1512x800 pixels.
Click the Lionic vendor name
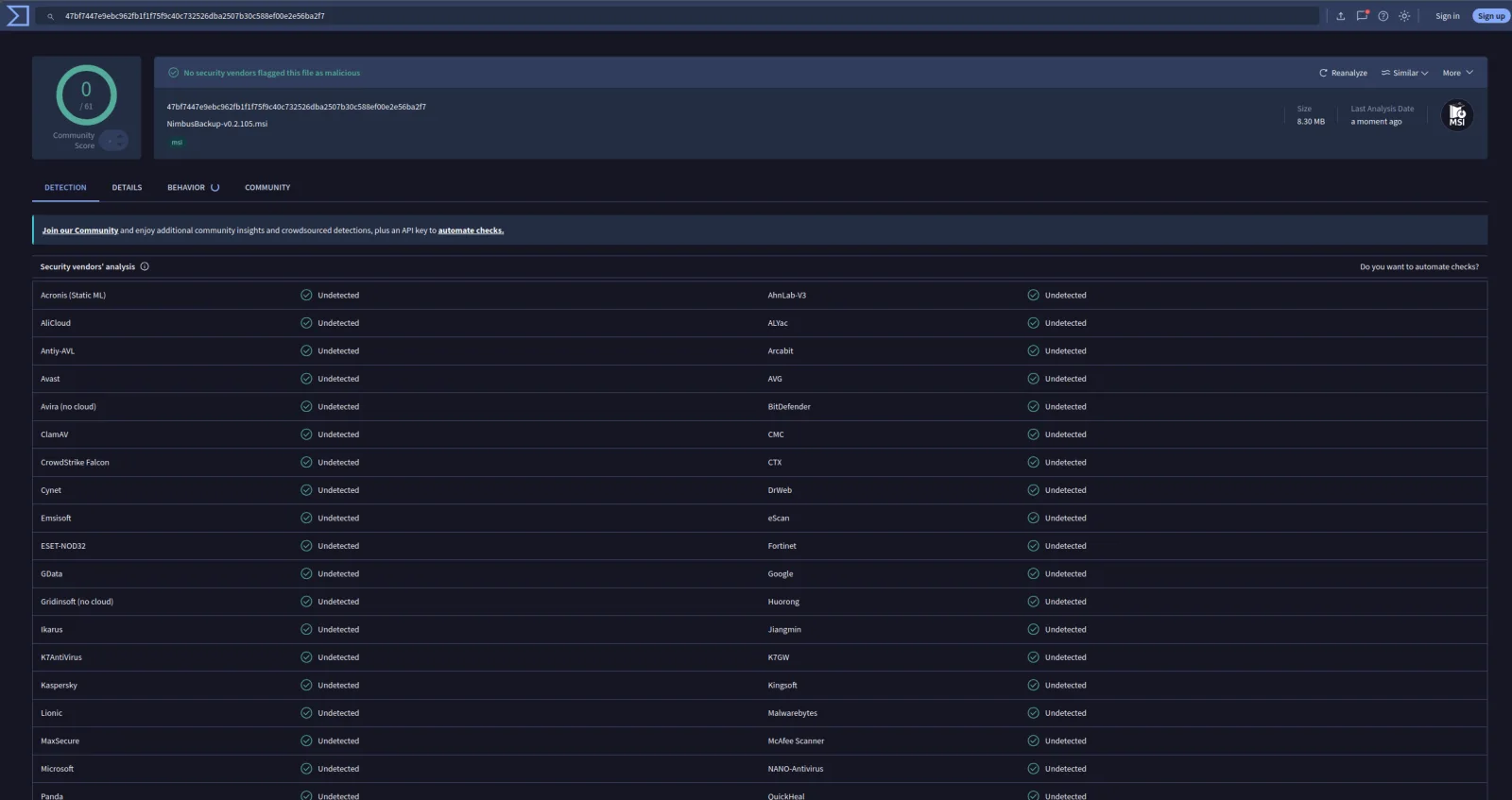point(52,713)
